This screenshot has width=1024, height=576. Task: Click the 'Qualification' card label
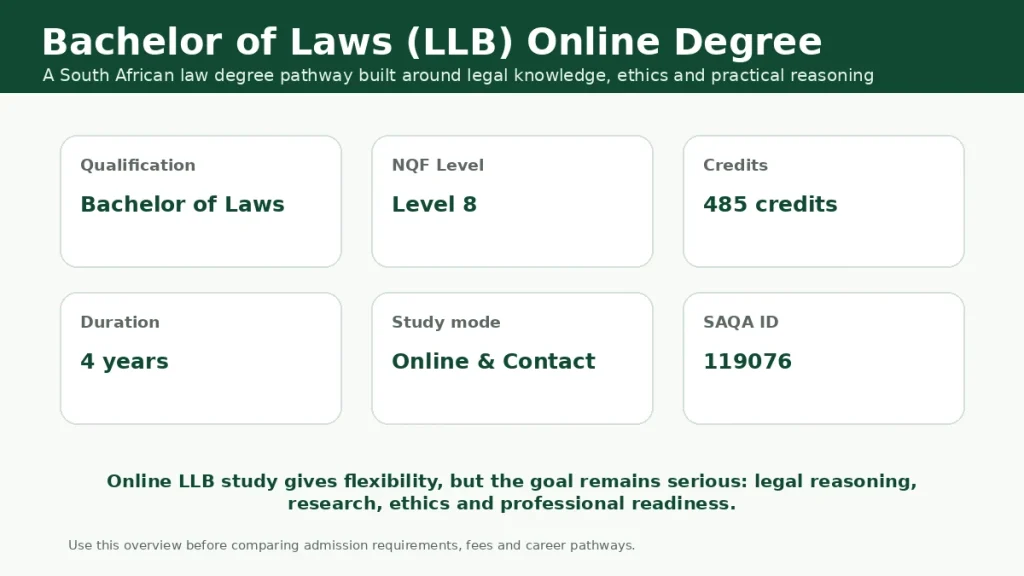(138, 165)
